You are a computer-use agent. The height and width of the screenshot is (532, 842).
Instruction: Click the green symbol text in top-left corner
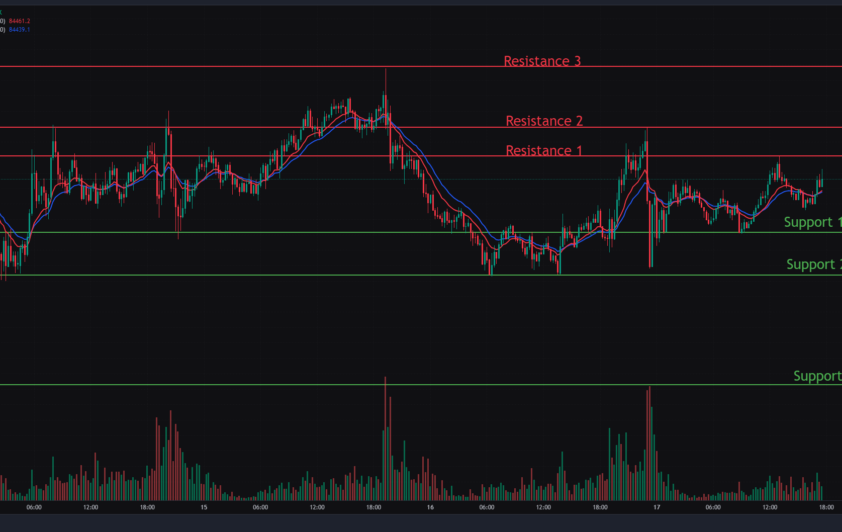click(x=3, y=11)
